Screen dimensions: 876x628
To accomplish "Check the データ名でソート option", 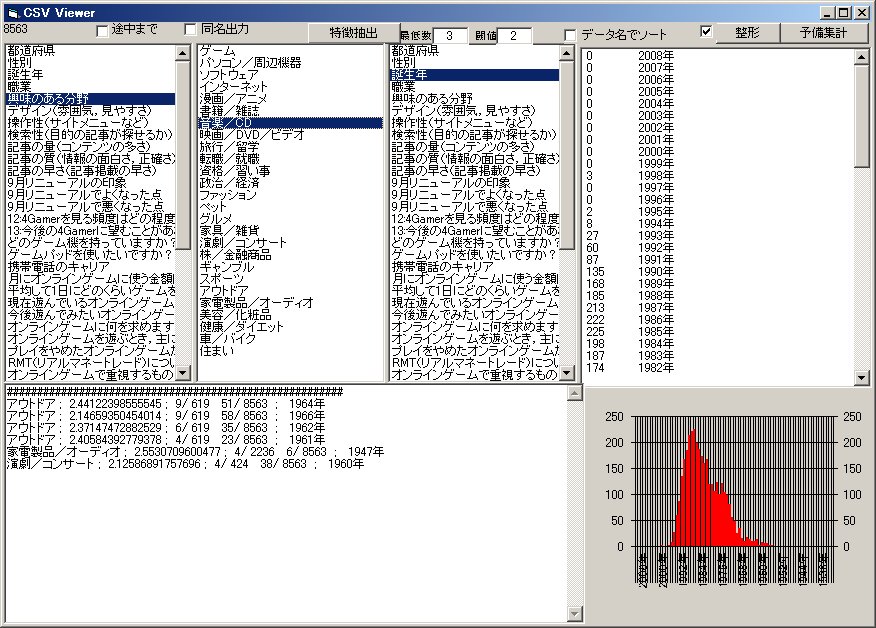I will coord(570,36).
